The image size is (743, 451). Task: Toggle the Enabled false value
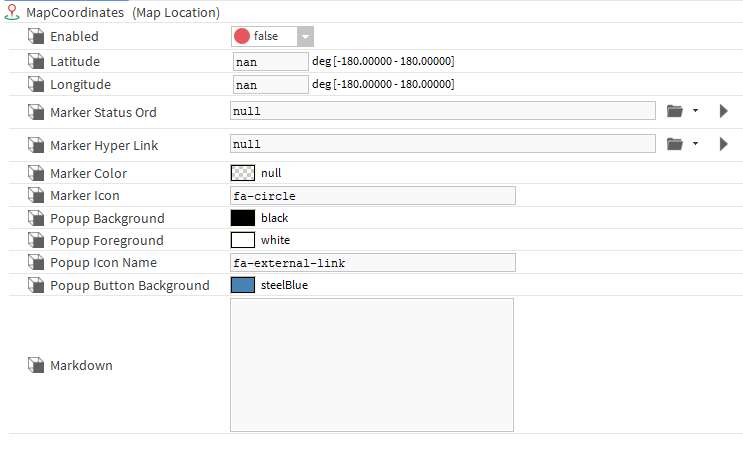click(x=264, y=36)
